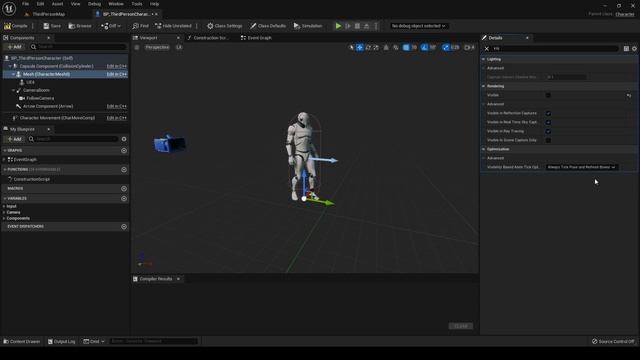Open the Asset menu
This screenshot has height=360, width=640.
pyautogui.click(x=57, y=4)
